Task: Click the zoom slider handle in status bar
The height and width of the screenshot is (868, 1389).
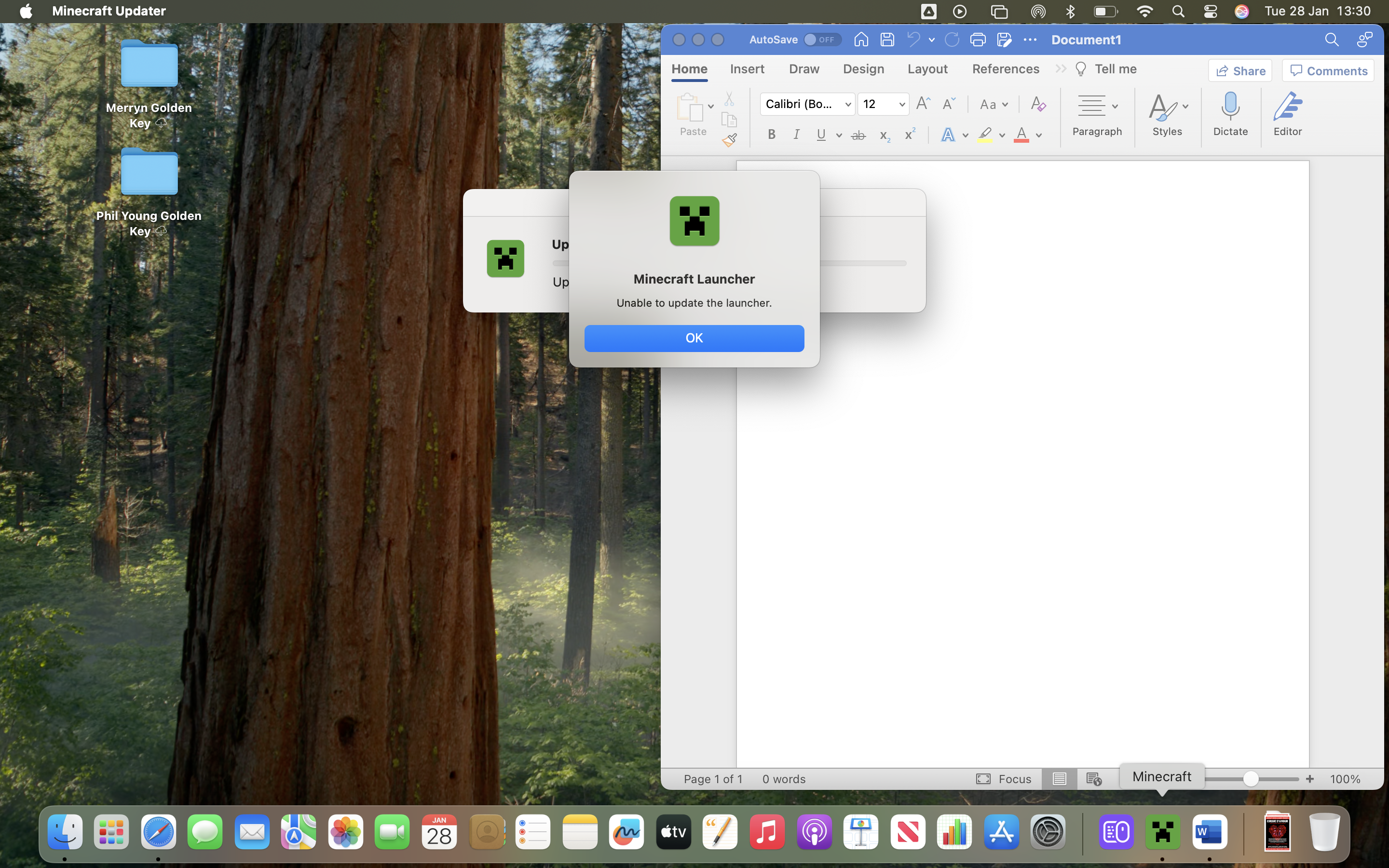Action: tap(1251, 779)
